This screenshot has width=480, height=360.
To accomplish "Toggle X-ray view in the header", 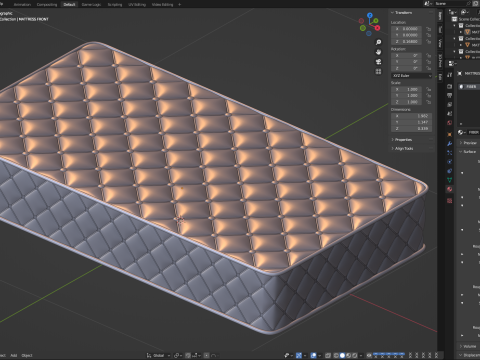I will 328,355.
